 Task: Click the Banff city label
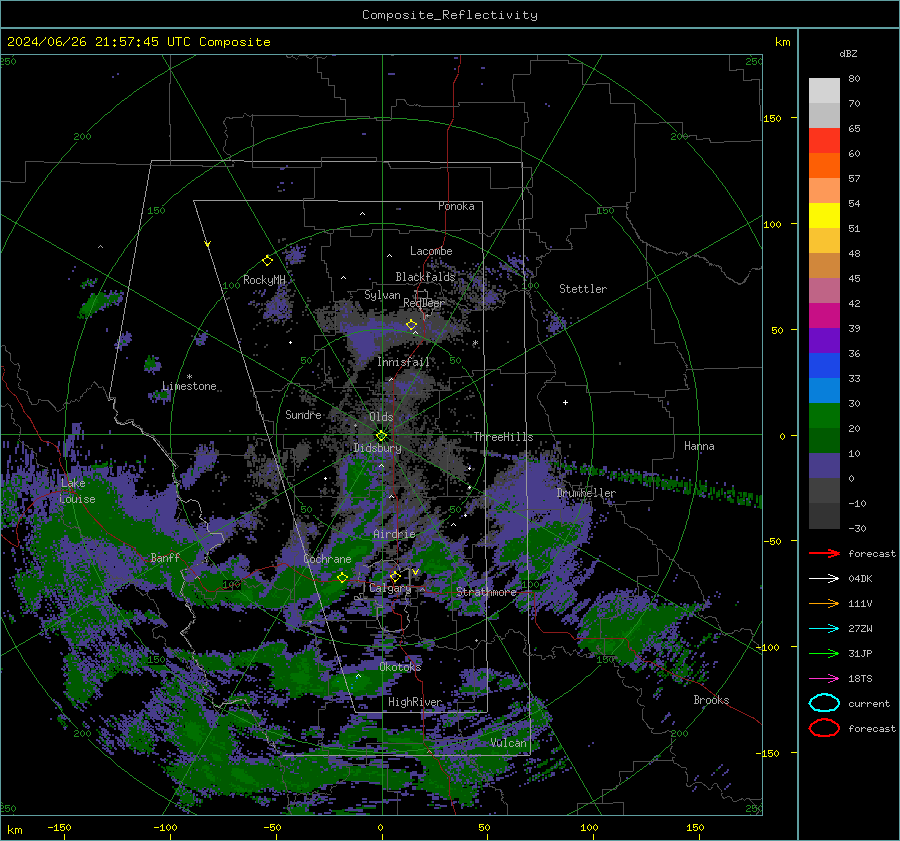165,557
